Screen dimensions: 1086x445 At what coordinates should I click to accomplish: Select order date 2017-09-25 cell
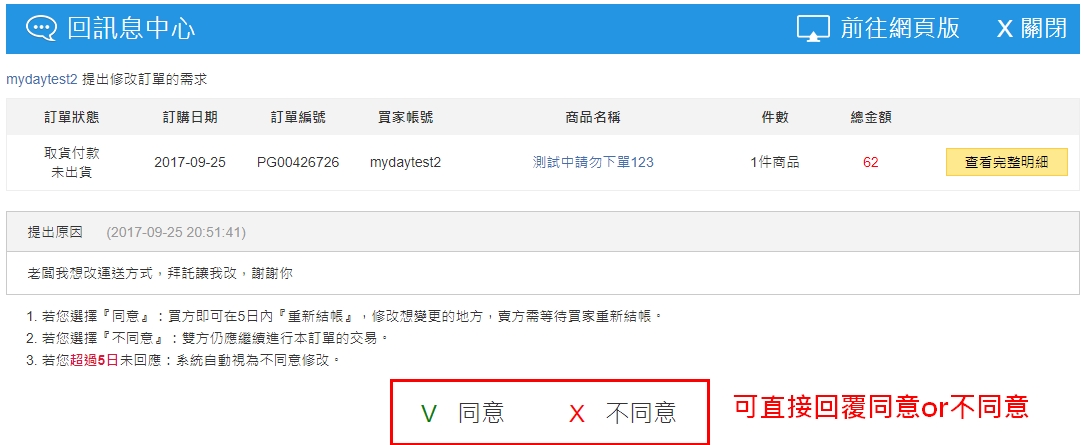(190, 163)
